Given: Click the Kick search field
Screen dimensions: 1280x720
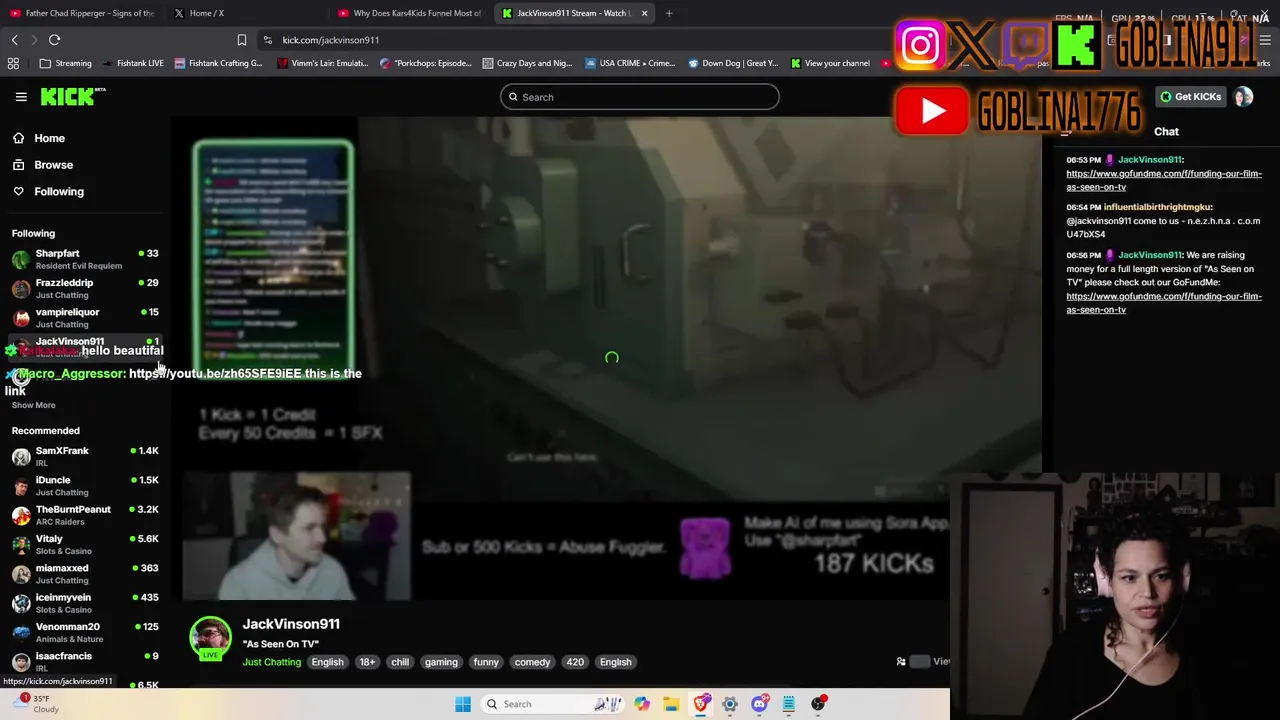Looking at the screenshot, I should 640,97.
